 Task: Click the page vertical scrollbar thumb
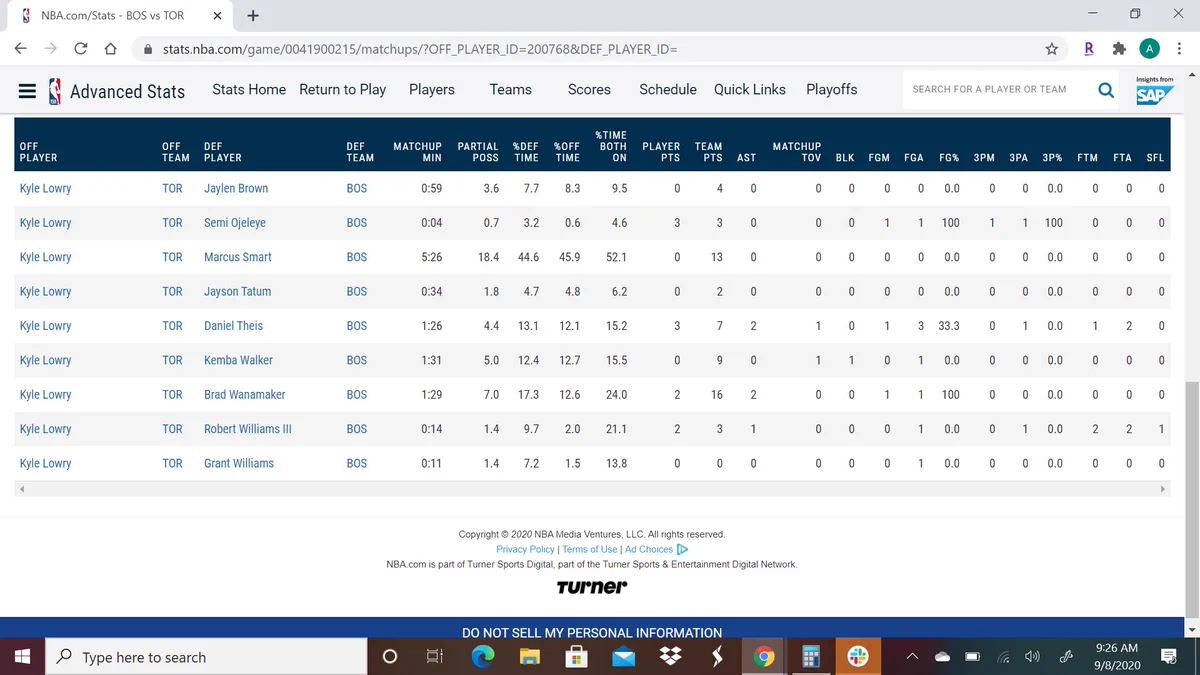[1190, 500]
